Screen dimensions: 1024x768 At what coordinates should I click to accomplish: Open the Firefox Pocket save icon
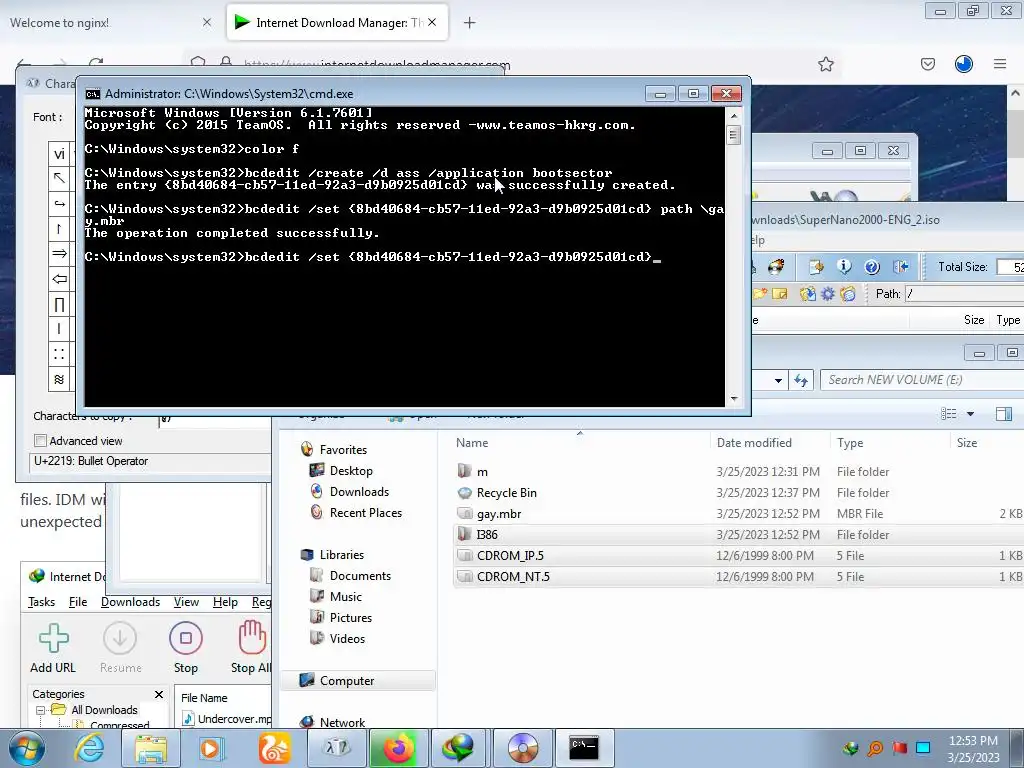click(x=927, y=64)
